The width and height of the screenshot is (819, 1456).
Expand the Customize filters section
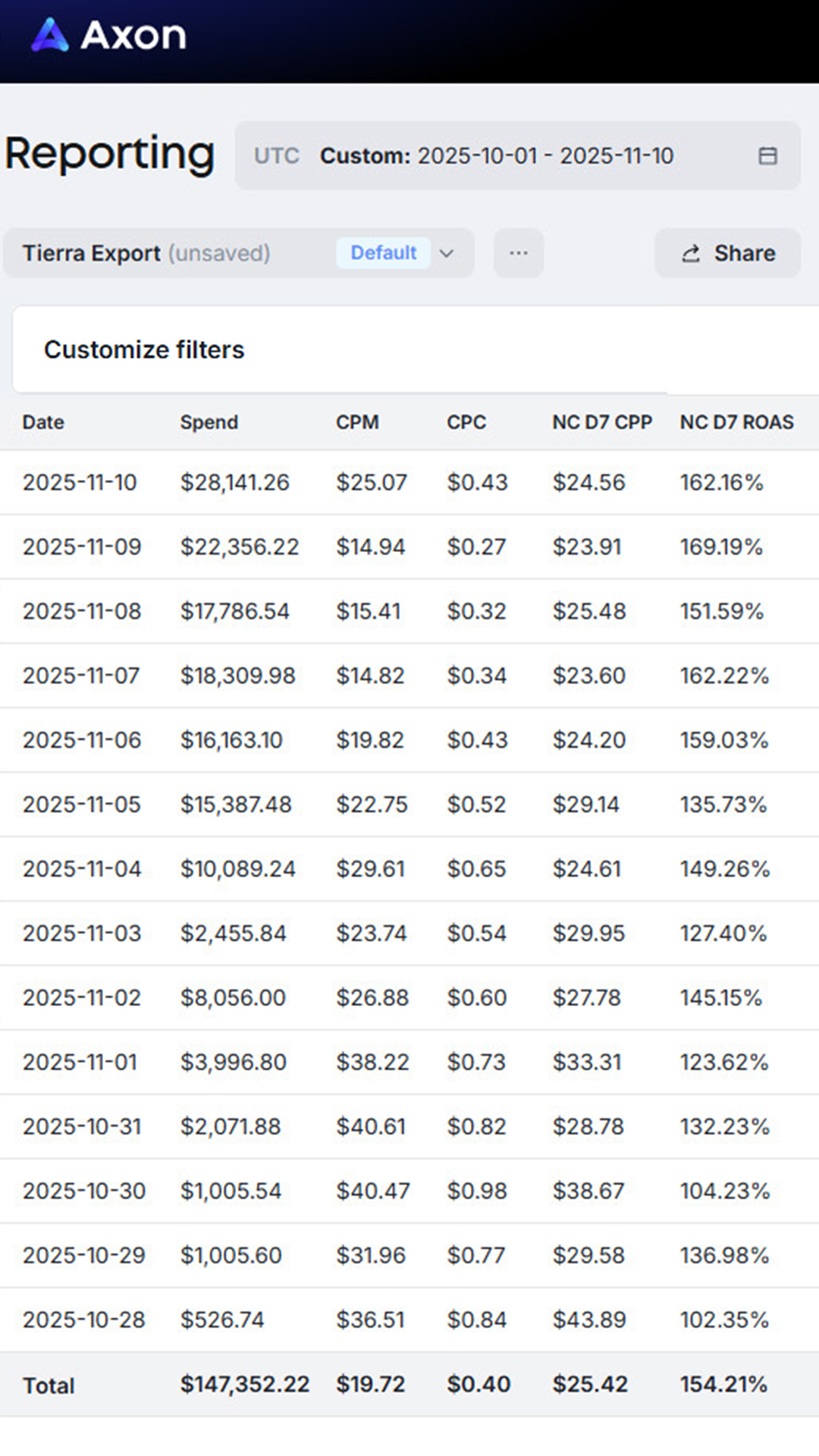point(144,350)
